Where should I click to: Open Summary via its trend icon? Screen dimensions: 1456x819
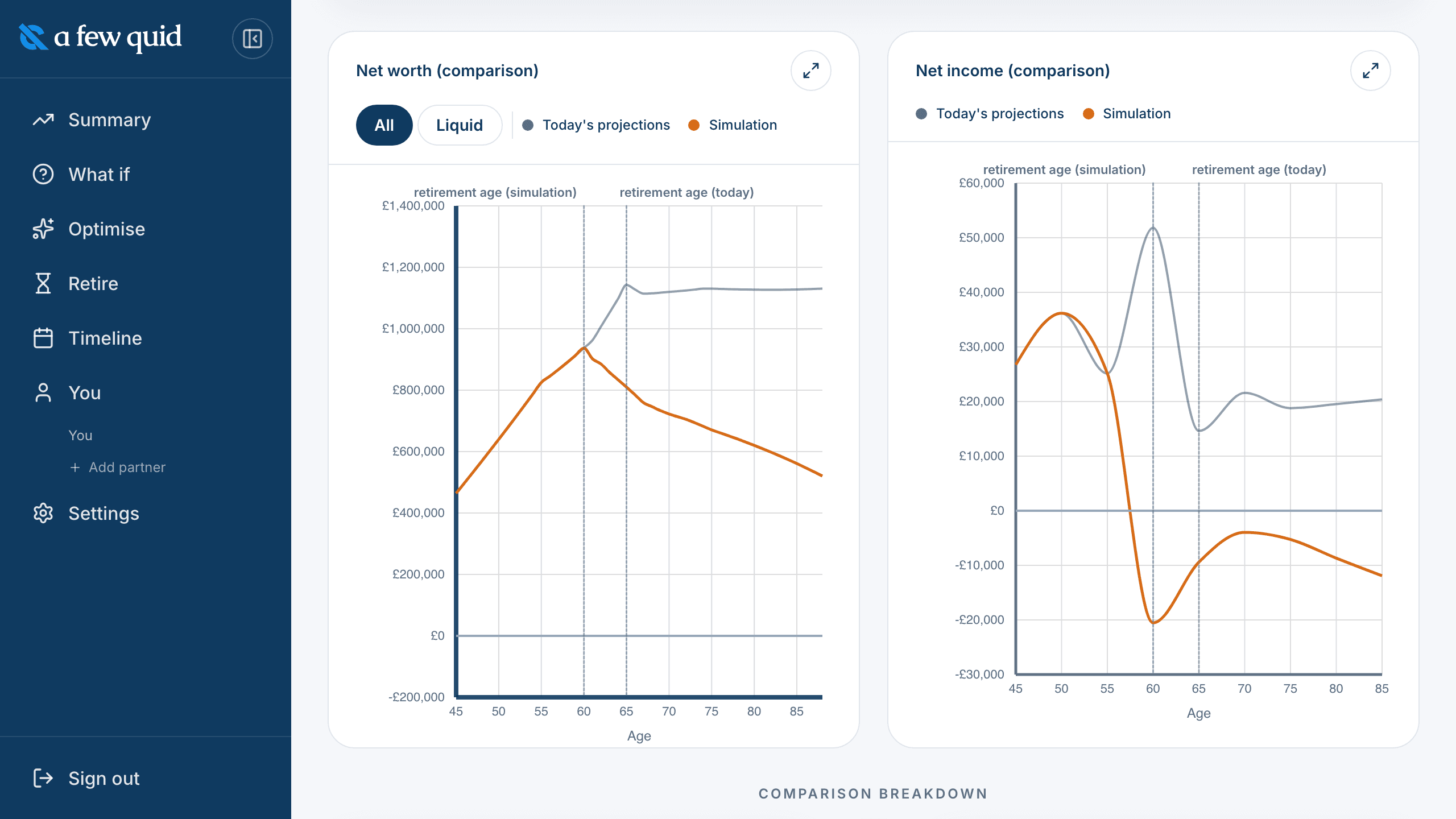tap(43, 120)
